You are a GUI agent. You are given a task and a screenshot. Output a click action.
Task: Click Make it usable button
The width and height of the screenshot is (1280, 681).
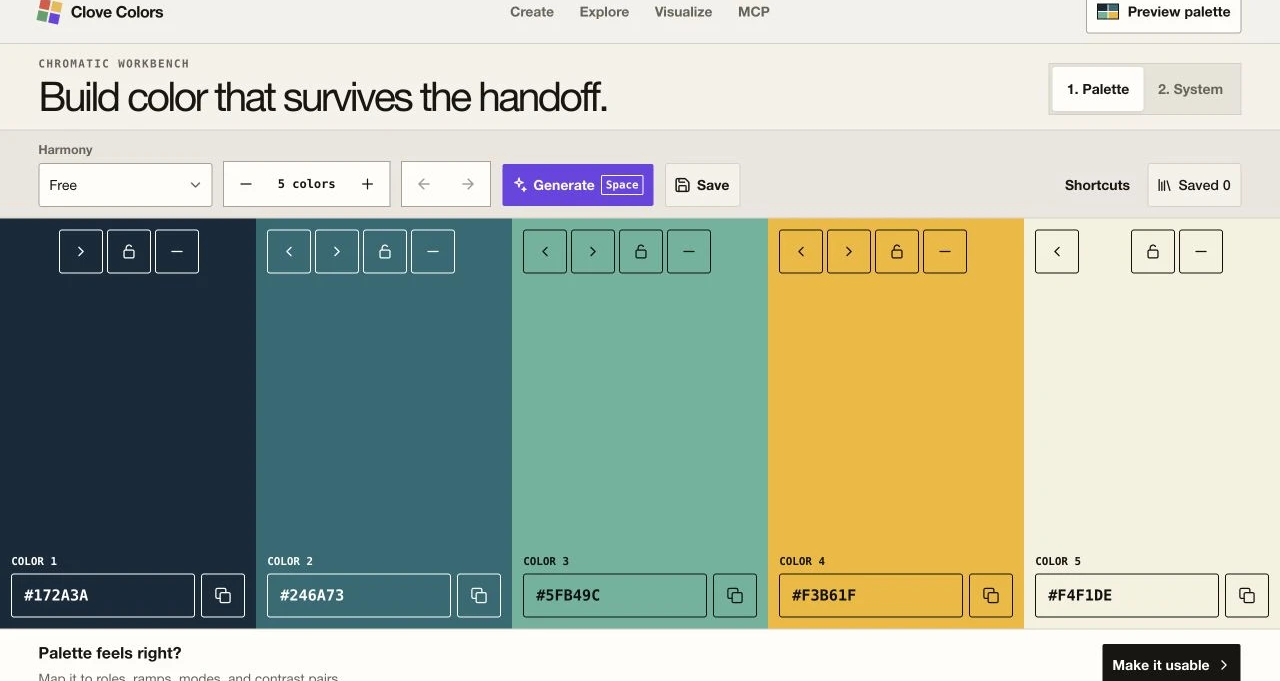pyautogui.click(x=1171, y=664)
